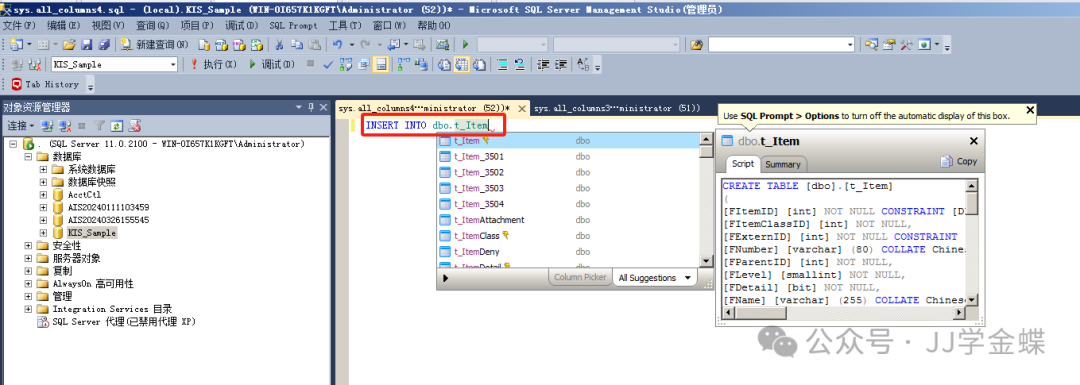
Task: Click the Tab History icon
Action: (17, 85)
